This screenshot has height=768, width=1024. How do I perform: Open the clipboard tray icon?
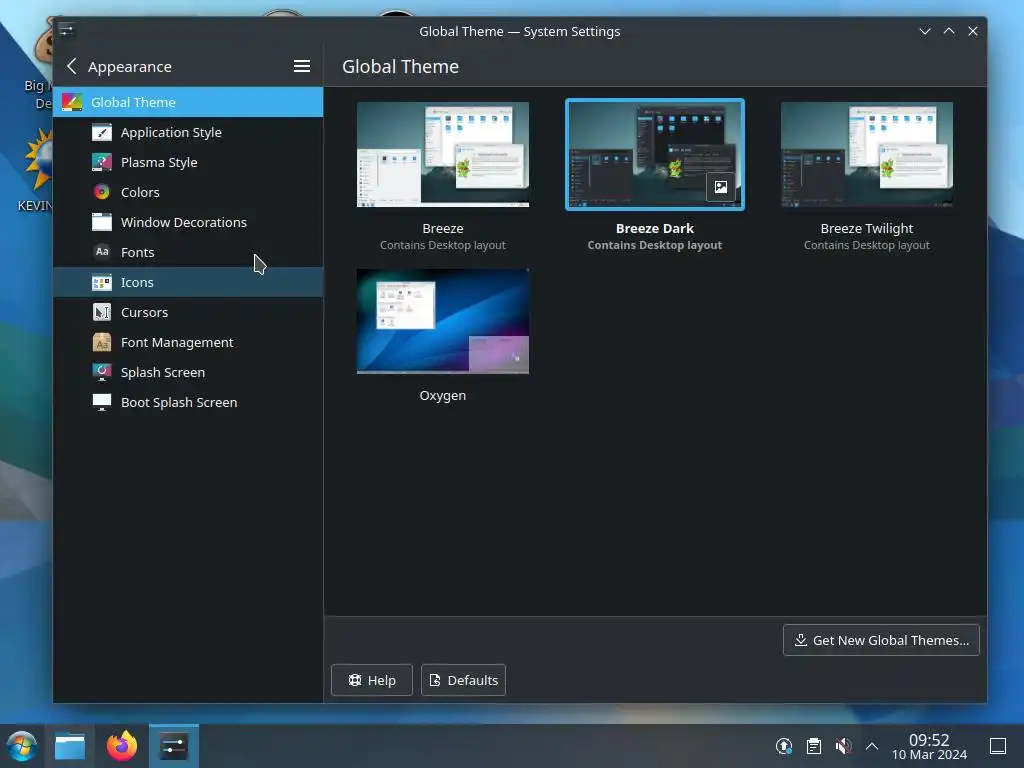click(814, 746)
